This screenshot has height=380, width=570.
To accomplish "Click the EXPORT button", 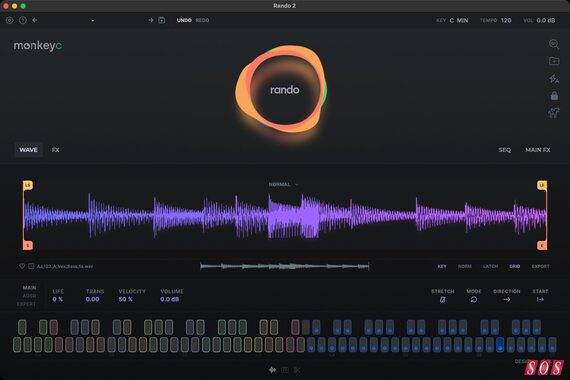I will (x=541, y=267).
